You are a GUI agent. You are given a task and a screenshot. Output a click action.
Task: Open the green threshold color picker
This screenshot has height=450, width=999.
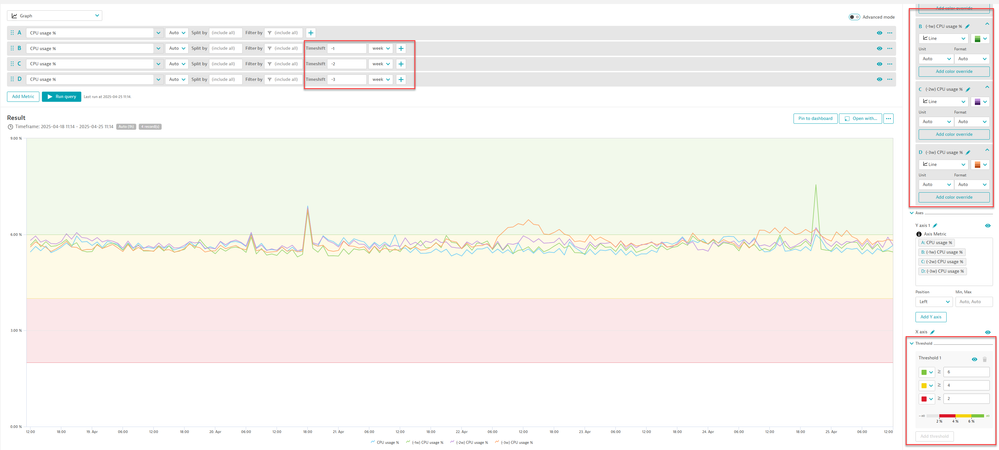click(927, 372)
